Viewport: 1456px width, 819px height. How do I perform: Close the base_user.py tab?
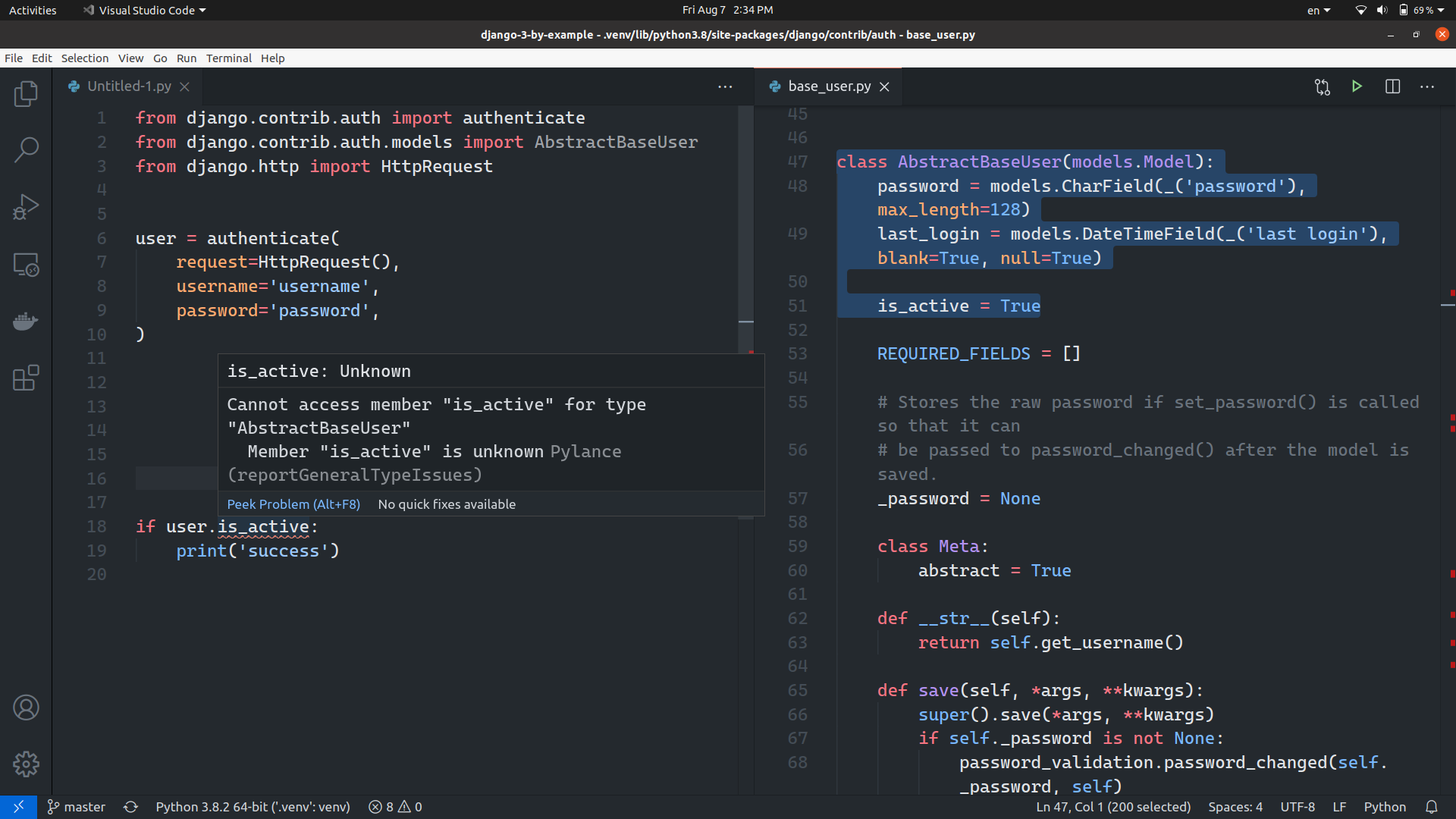click(884, 87)
